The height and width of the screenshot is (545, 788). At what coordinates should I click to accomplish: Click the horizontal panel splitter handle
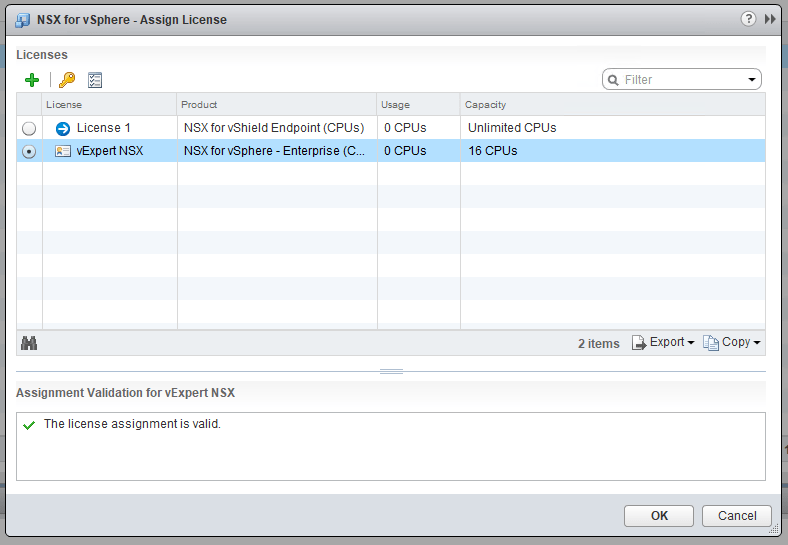tap(391, 371)
